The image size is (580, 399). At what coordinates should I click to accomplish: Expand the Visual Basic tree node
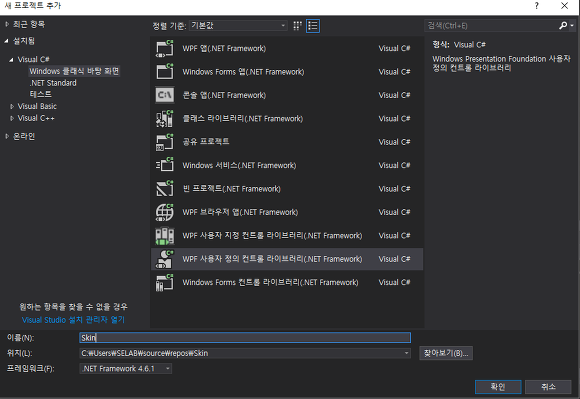click(x=12, y=106)
